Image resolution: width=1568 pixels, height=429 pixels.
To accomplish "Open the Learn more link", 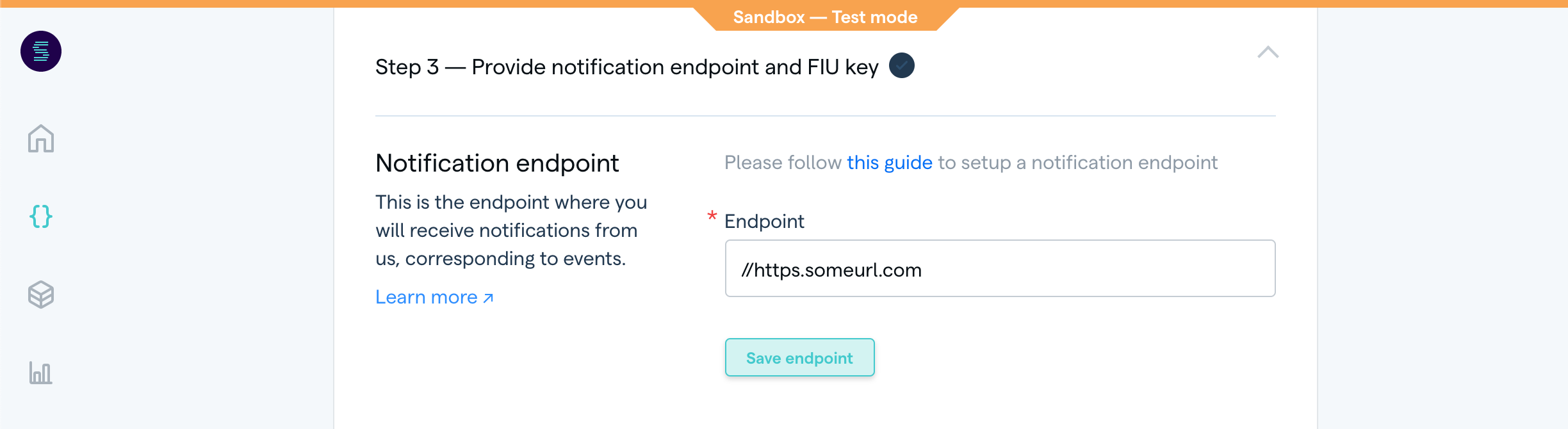I will coord(426,297).
